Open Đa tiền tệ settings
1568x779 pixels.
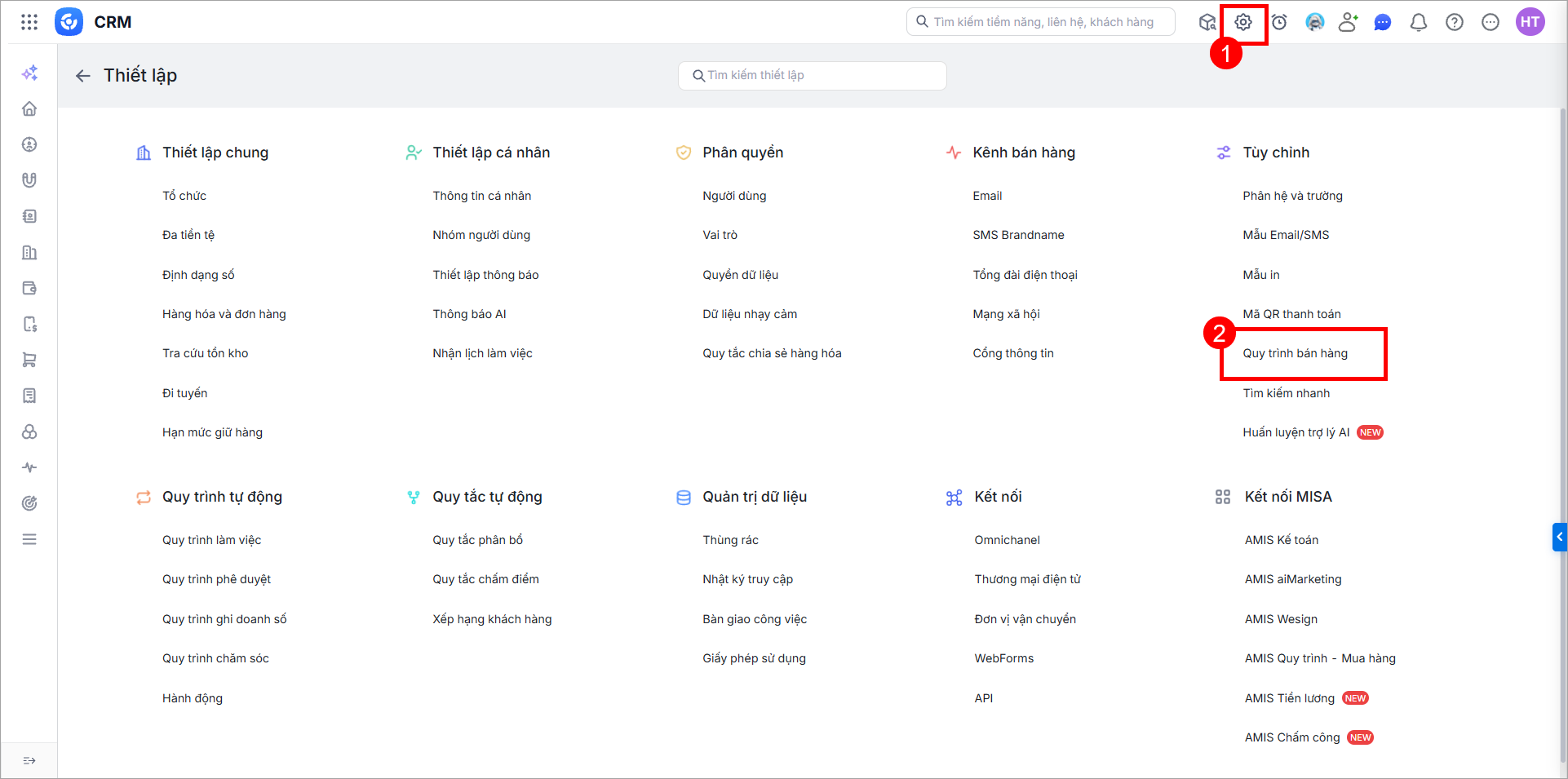(188, 235)
